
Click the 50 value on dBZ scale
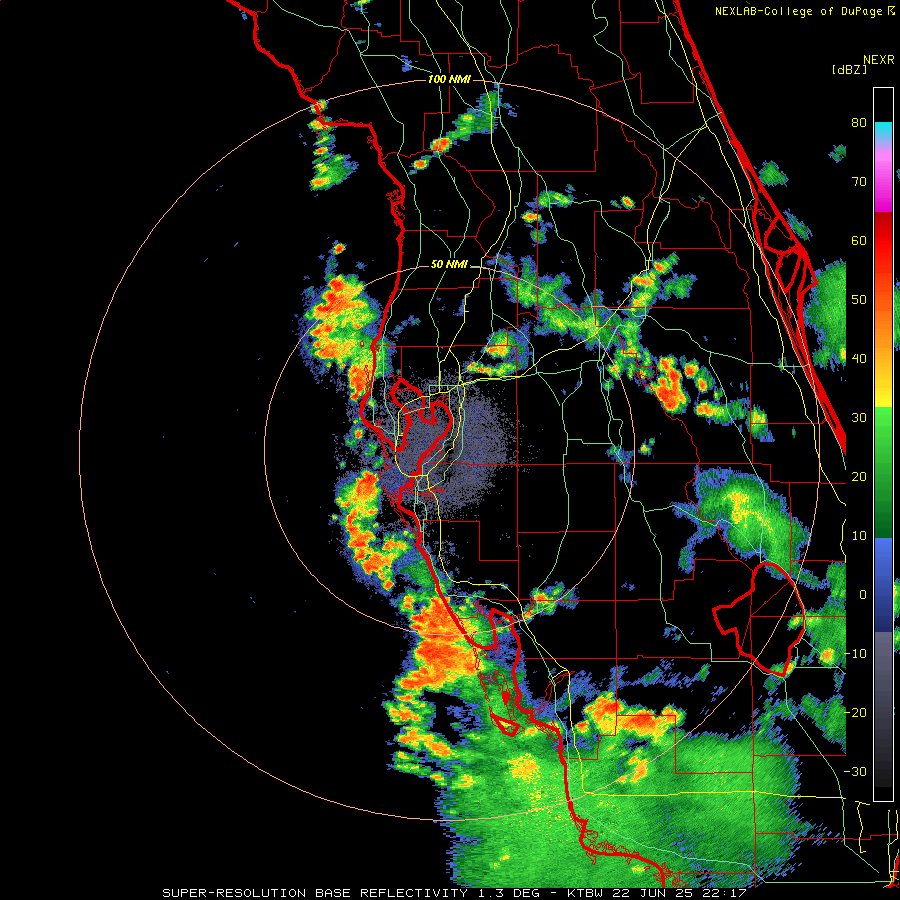[x=859, y=300]
